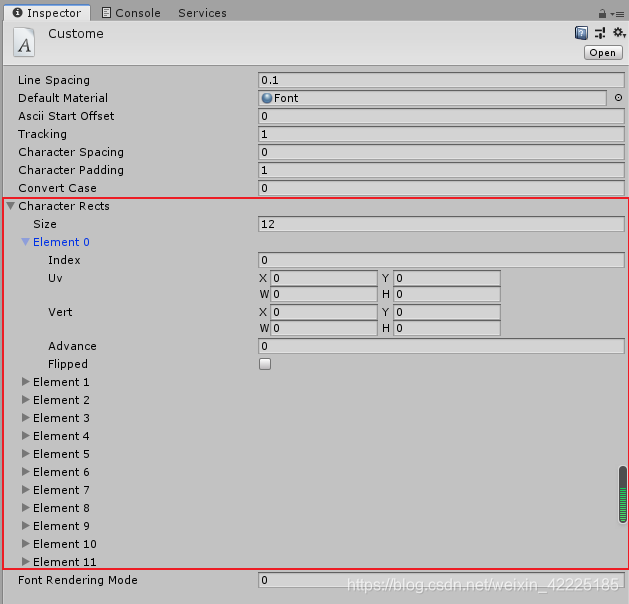Image resolution: width=629 pixels, height=604 pixels.
Task: Switch to the Console tab
Action: point(131,13)
